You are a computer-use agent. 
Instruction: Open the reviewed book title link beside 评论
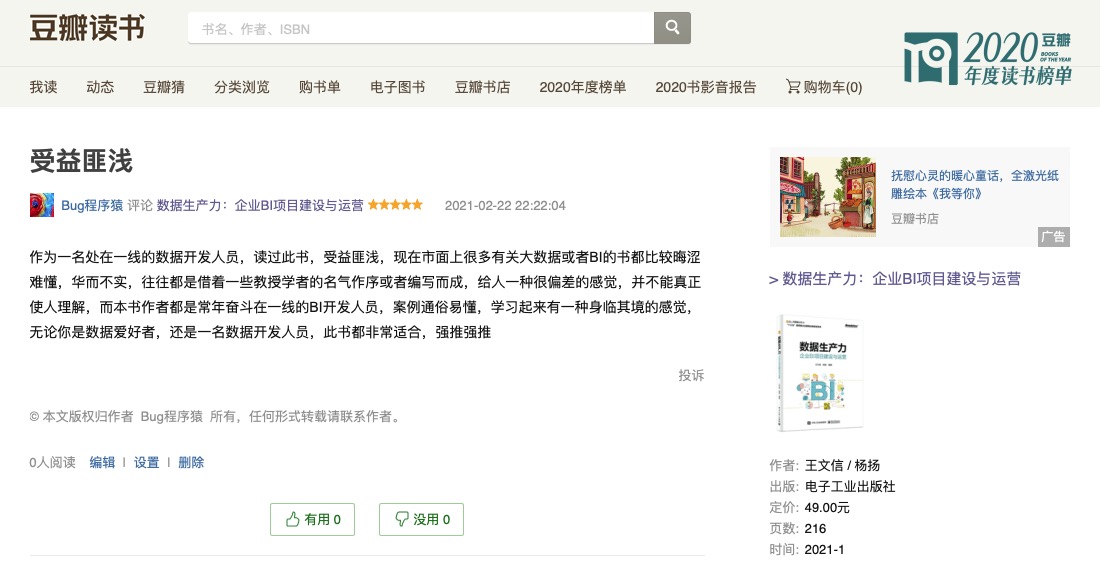(260, 205)
